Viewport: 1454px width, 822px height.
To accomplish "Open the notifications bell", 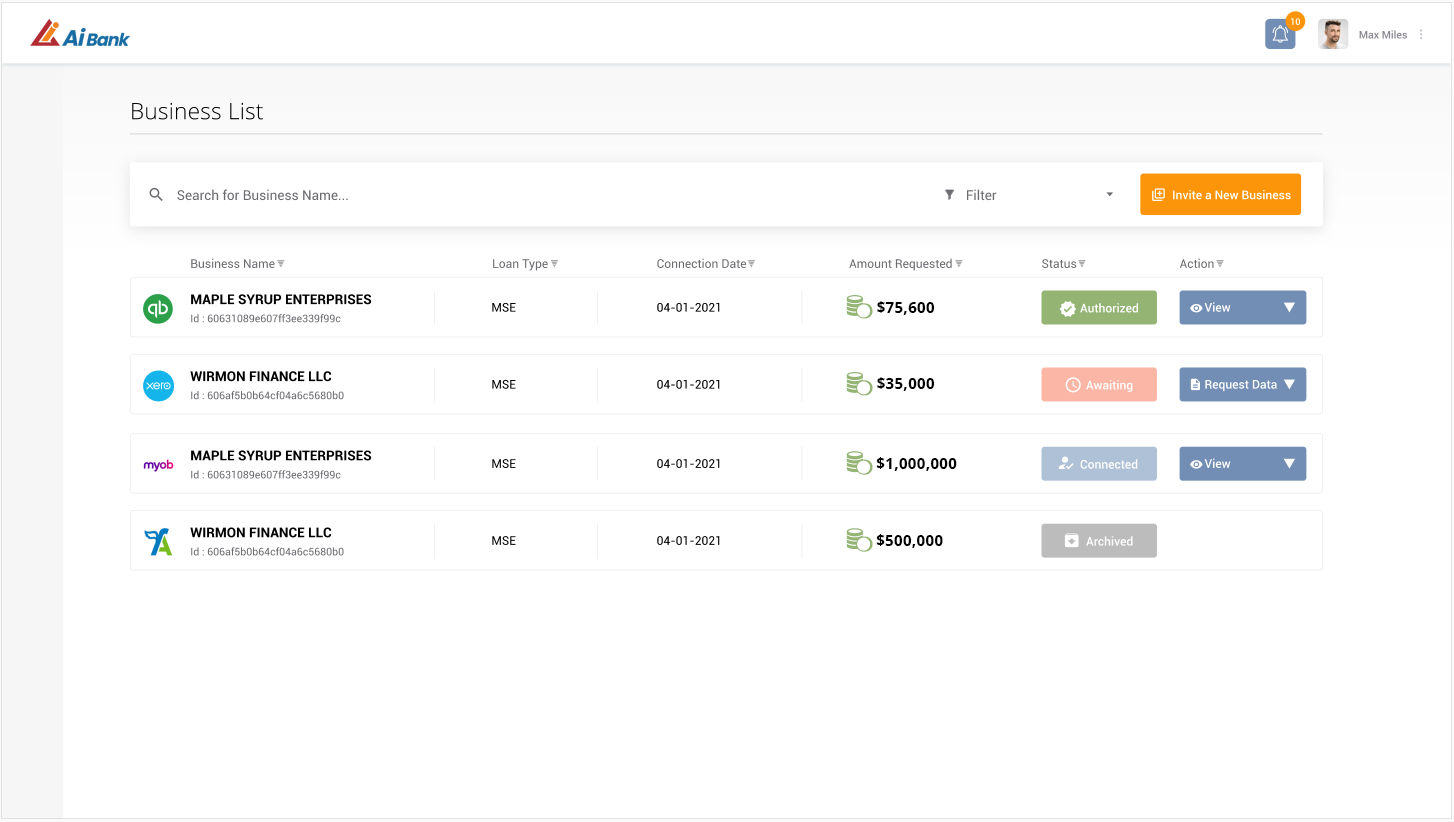I will coord(1280,34).
